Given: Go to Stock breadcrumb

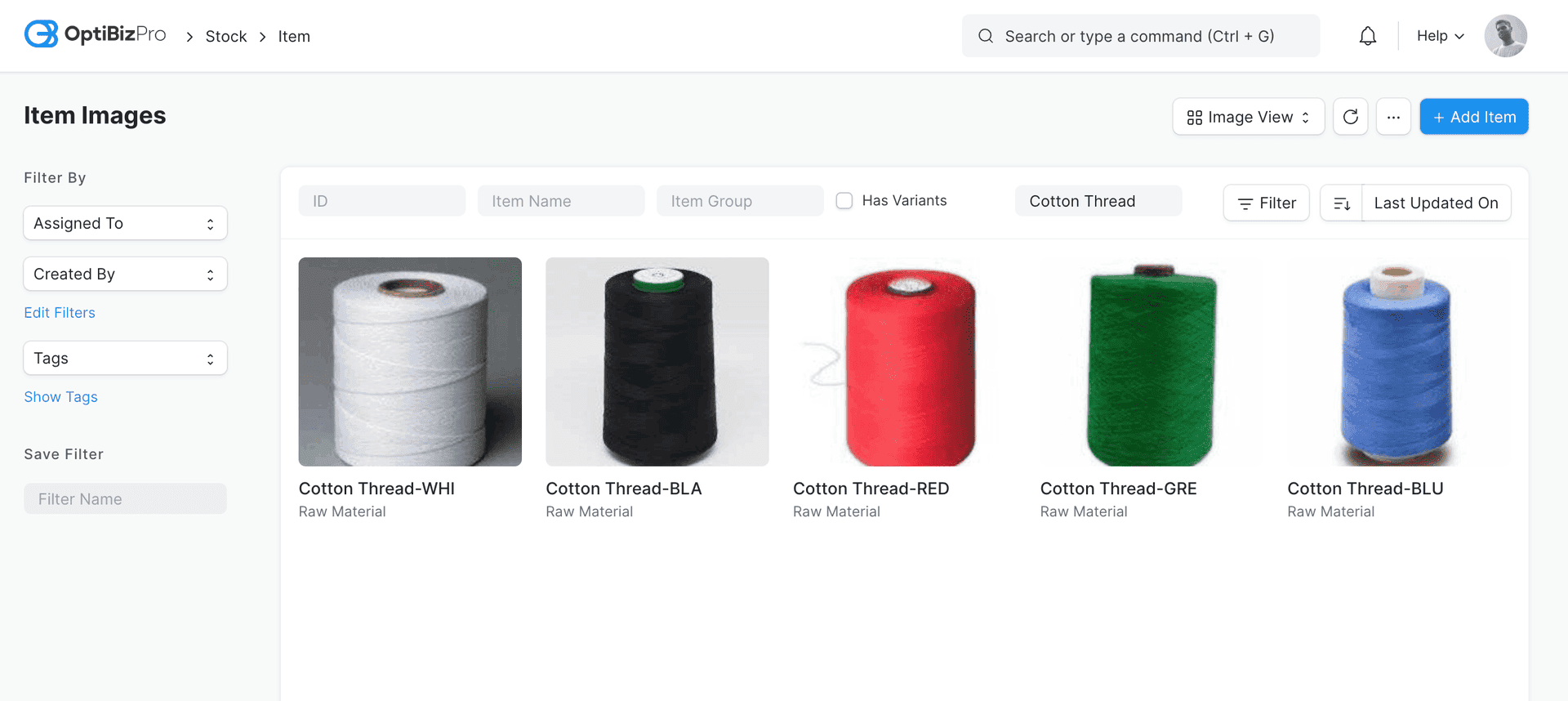Looking at the screenshot, I should click(x=225, y=37).
